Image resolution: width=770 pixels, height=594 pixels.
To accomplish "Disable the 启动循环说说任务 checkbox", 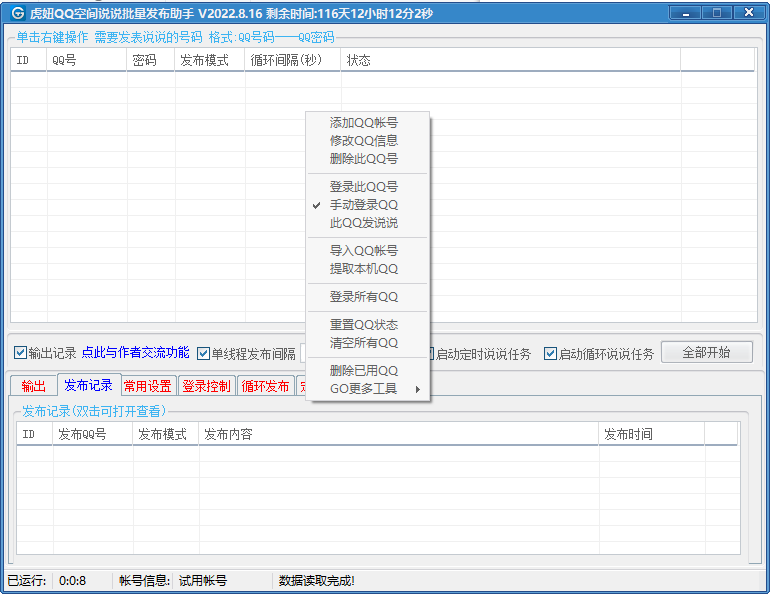I will point(550,353).
